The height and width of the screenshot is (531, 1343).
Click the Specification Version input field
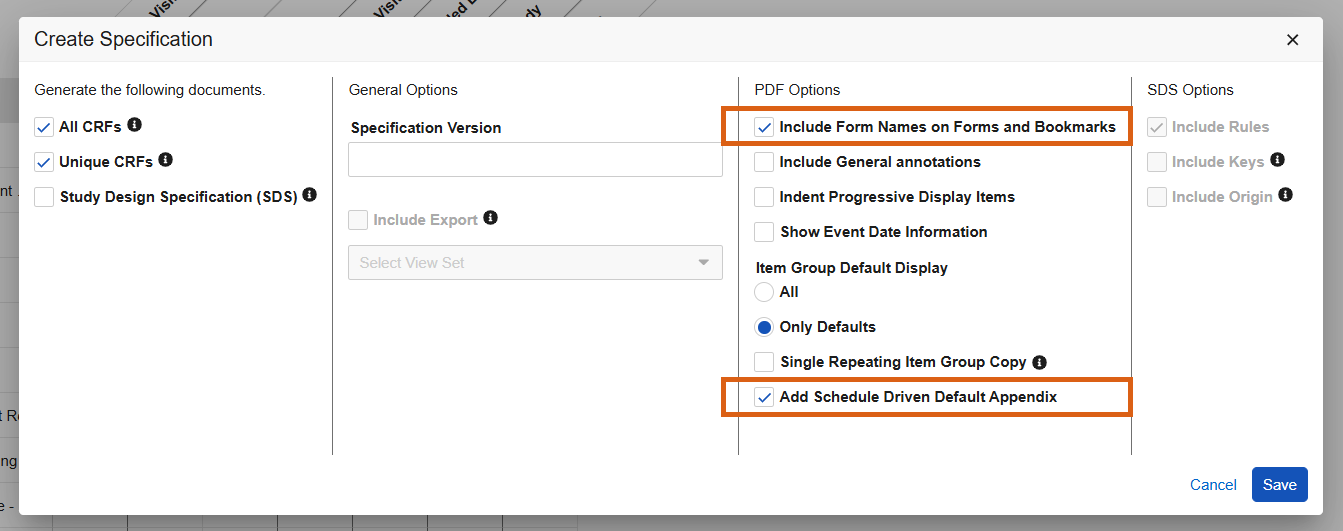(x=535, y=160)
